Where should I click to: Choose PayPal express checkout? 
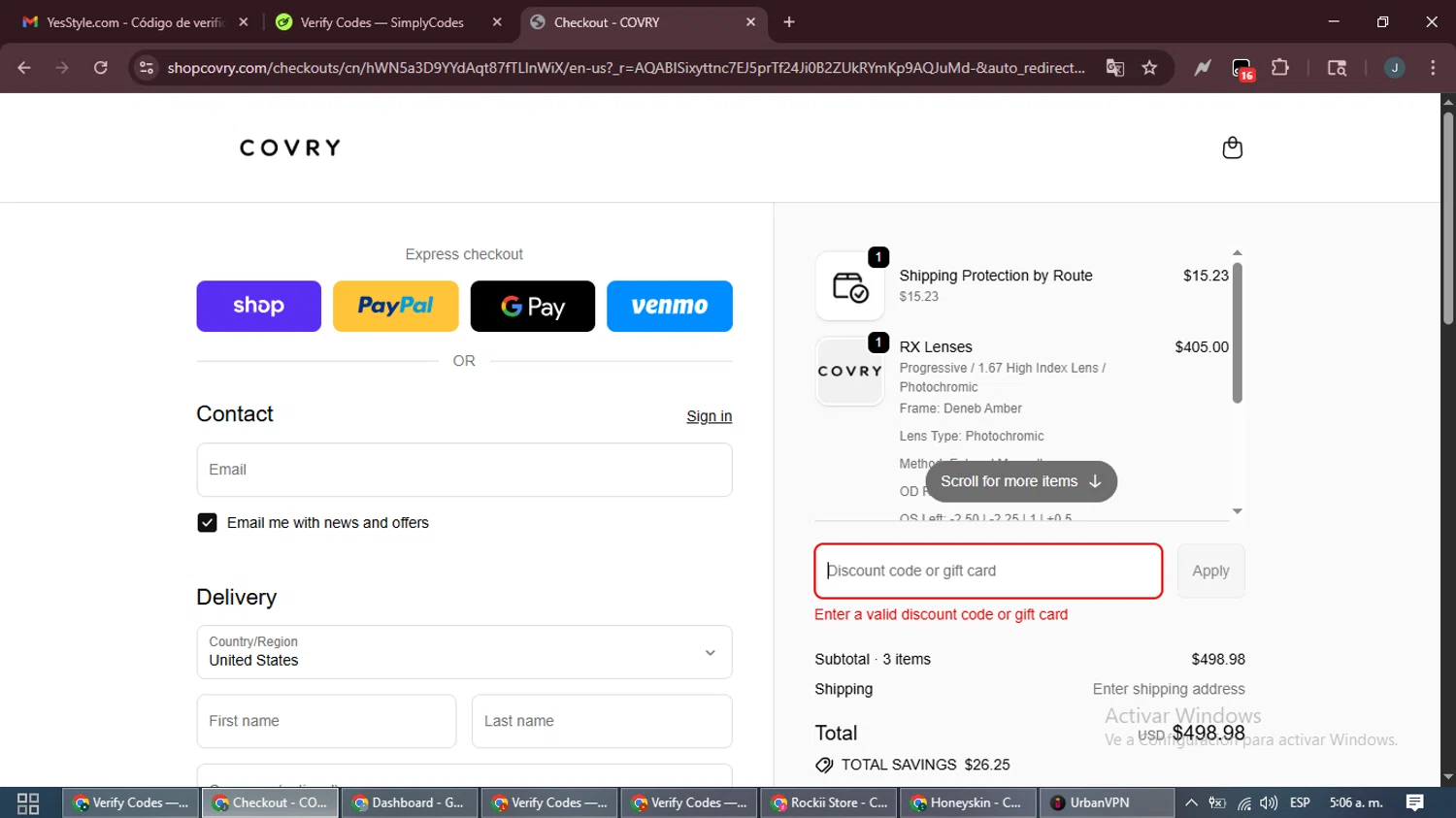click(395, 306)
